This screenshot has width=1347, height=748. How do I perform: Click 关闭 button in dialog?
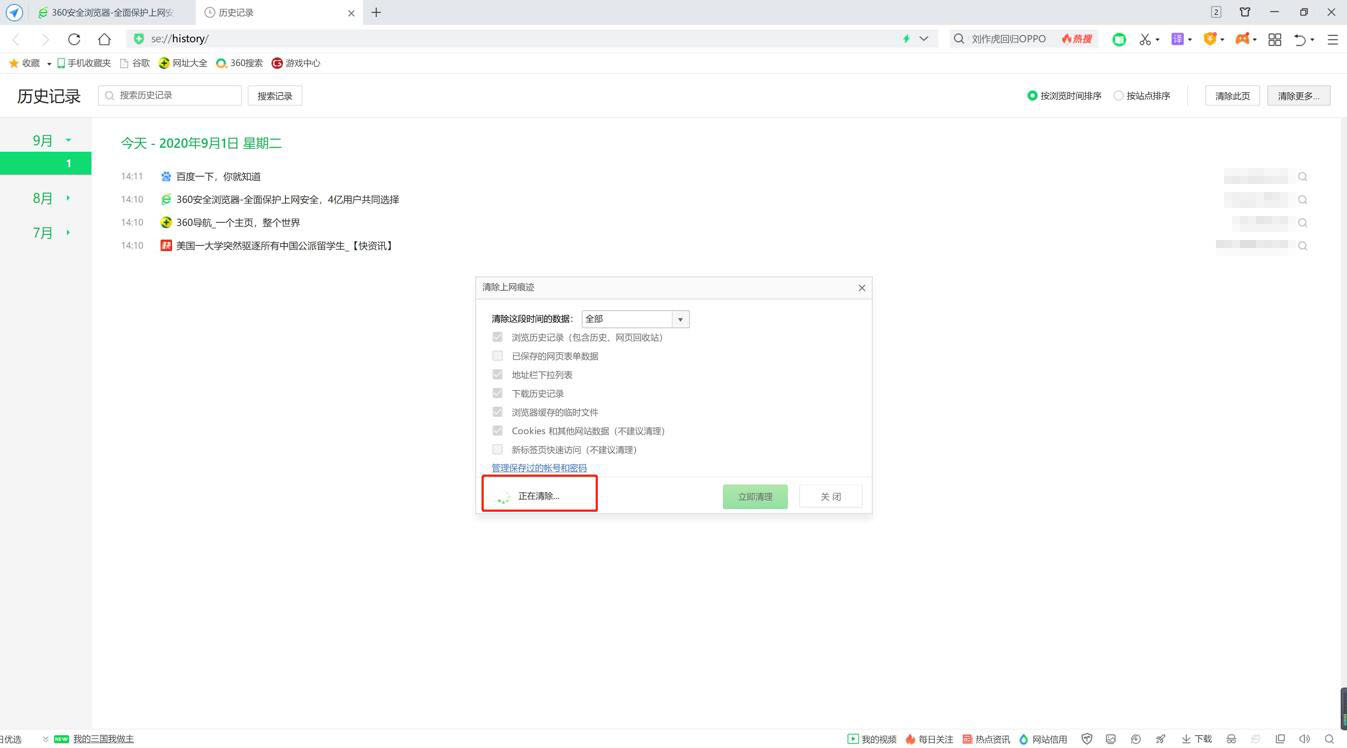pos(831,497)
